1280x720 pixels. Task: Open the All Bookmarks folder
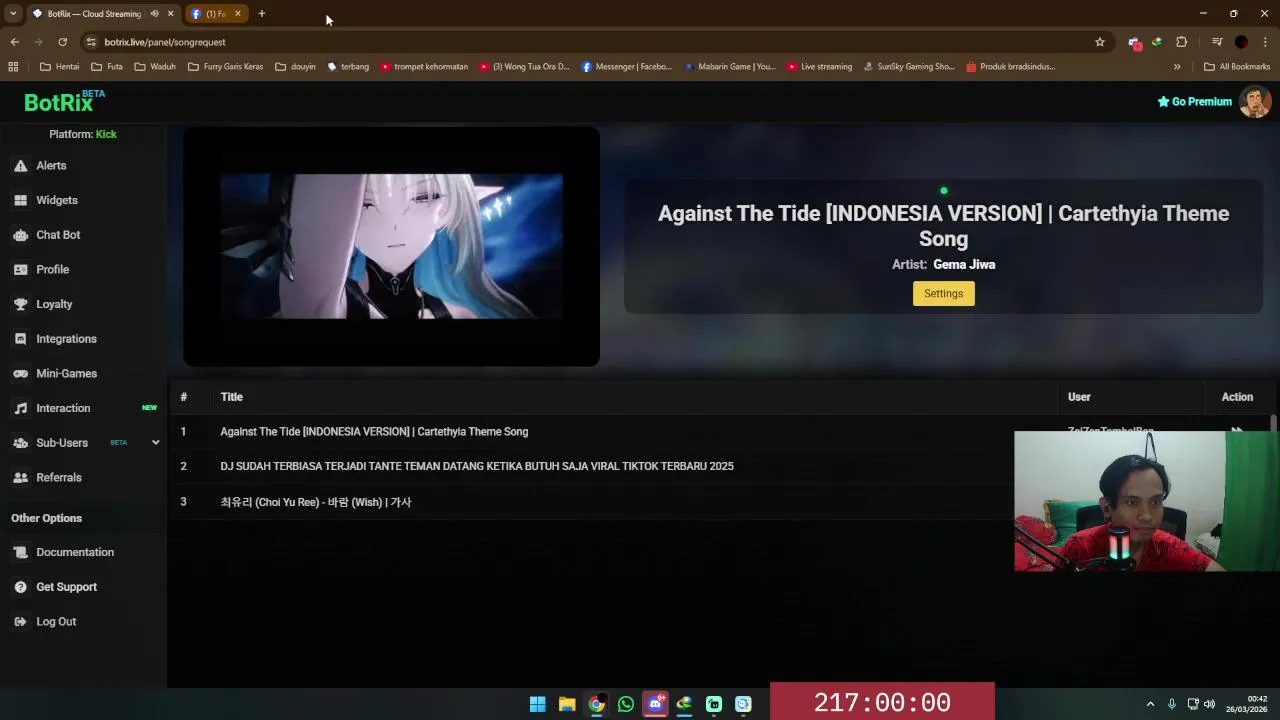1237,67
